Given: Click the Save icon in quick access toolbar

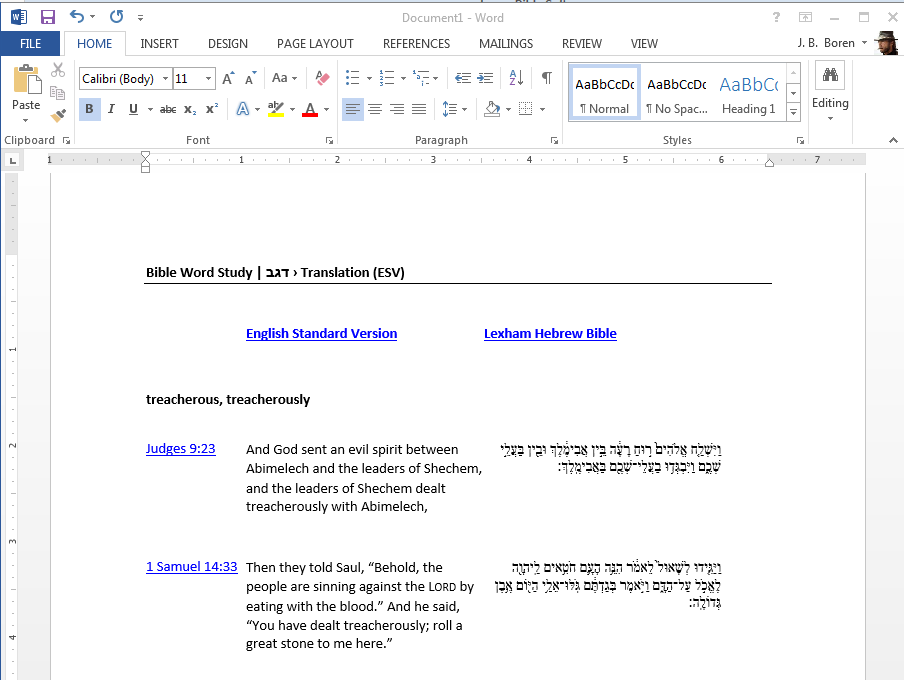Looking at the screenshot, I should click(47, 17).
